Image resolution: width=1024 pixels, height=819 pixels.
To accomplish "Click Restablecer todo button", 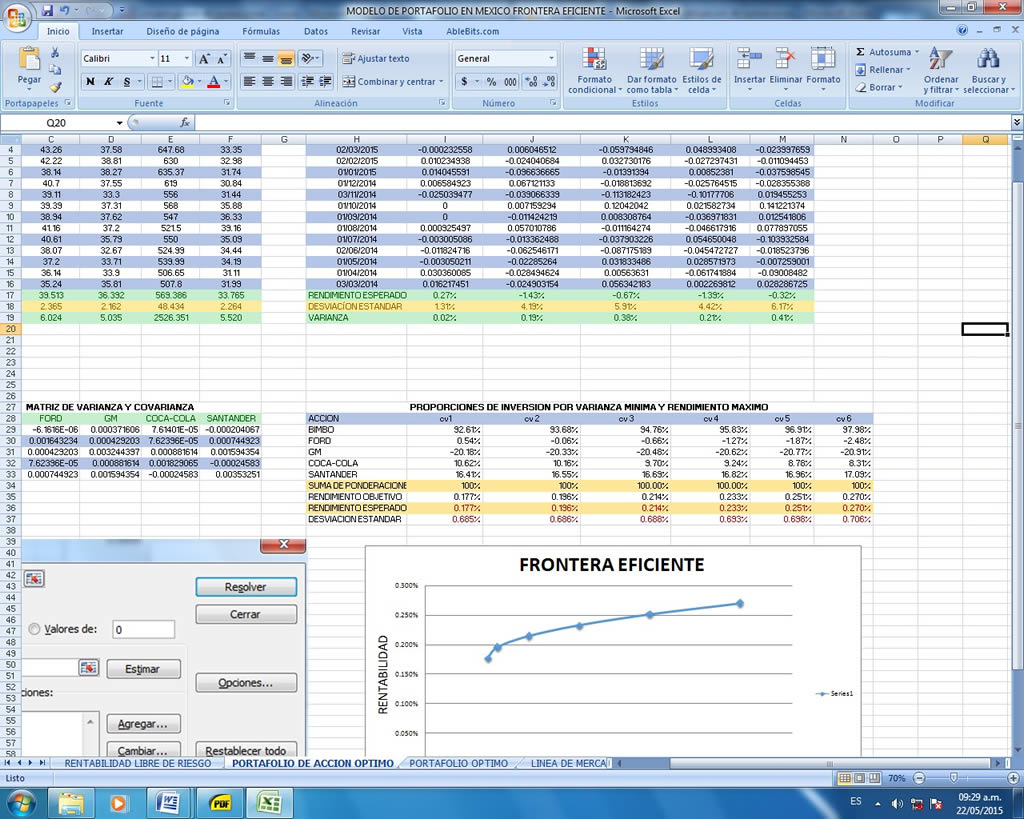I will [246, 750].
